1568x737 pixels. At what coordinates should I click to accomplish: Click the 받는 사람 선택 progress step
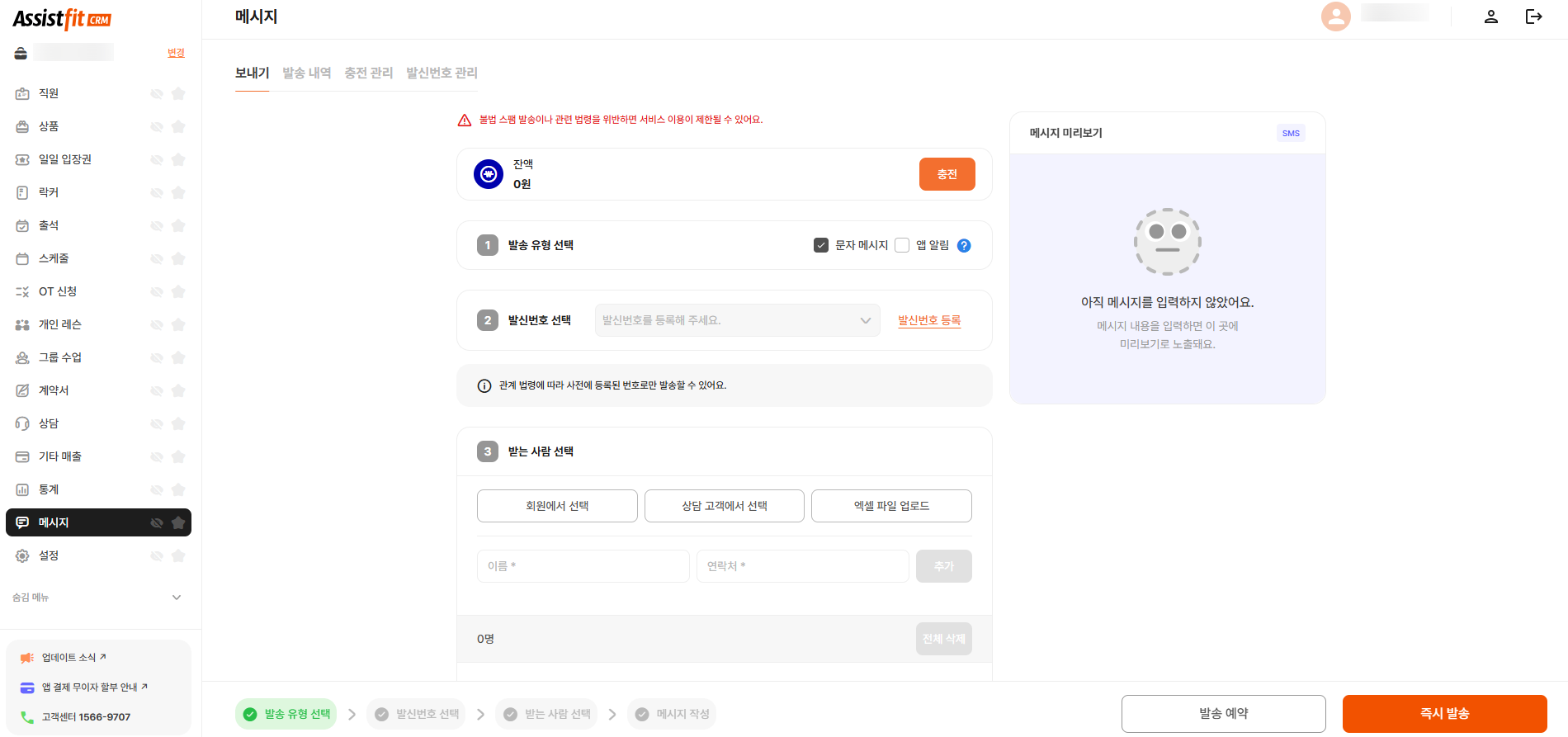click(547, 714)
